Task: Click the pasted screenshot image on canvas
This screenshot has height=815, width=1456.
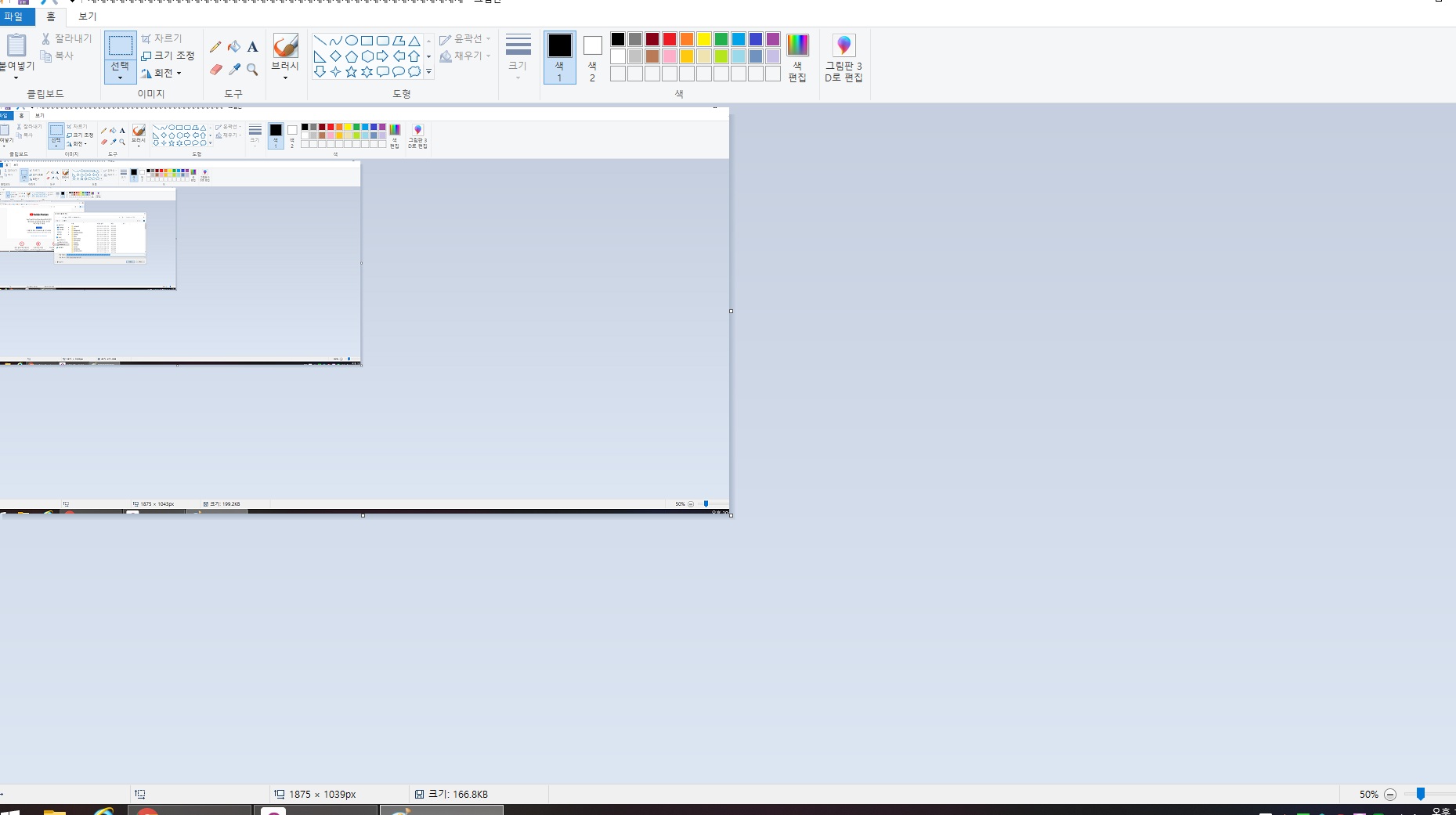Action: pos(364,309)
